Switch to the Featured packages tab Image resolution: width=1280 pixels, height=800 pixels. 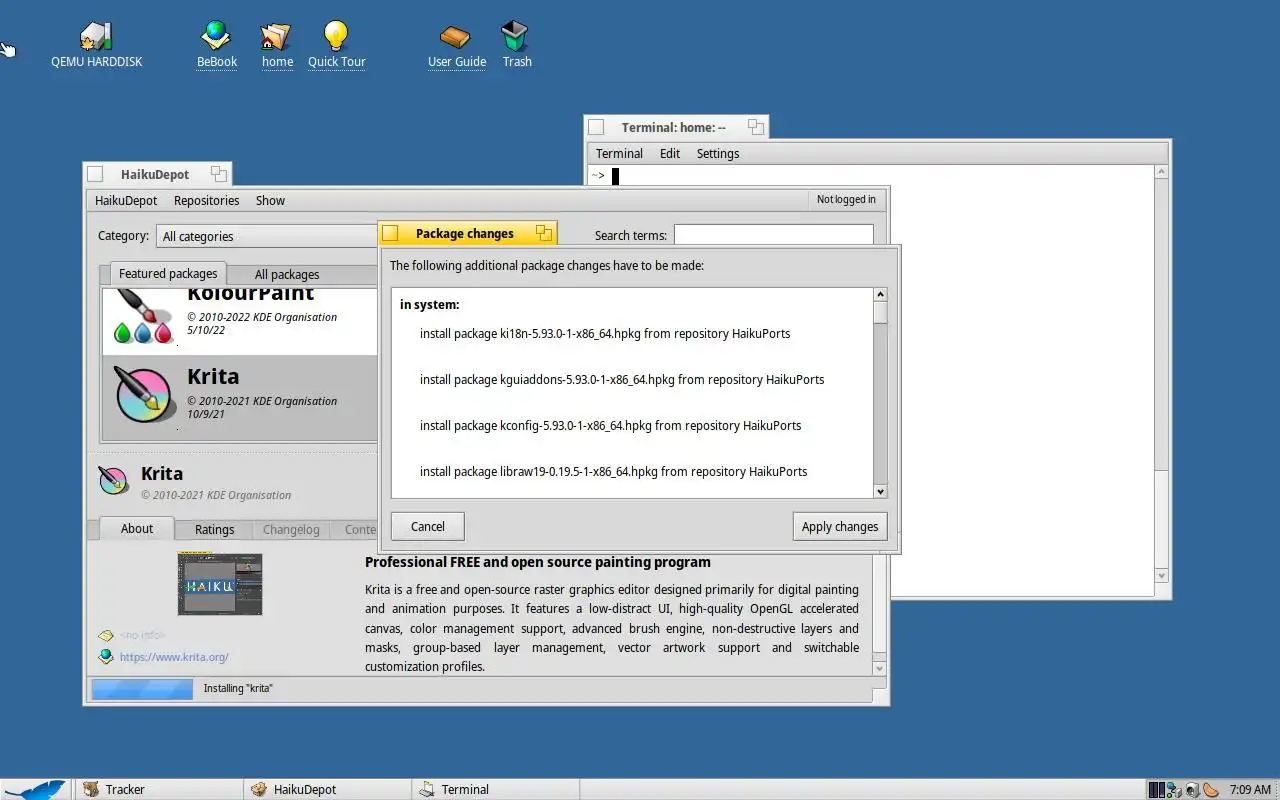[168, 273]
